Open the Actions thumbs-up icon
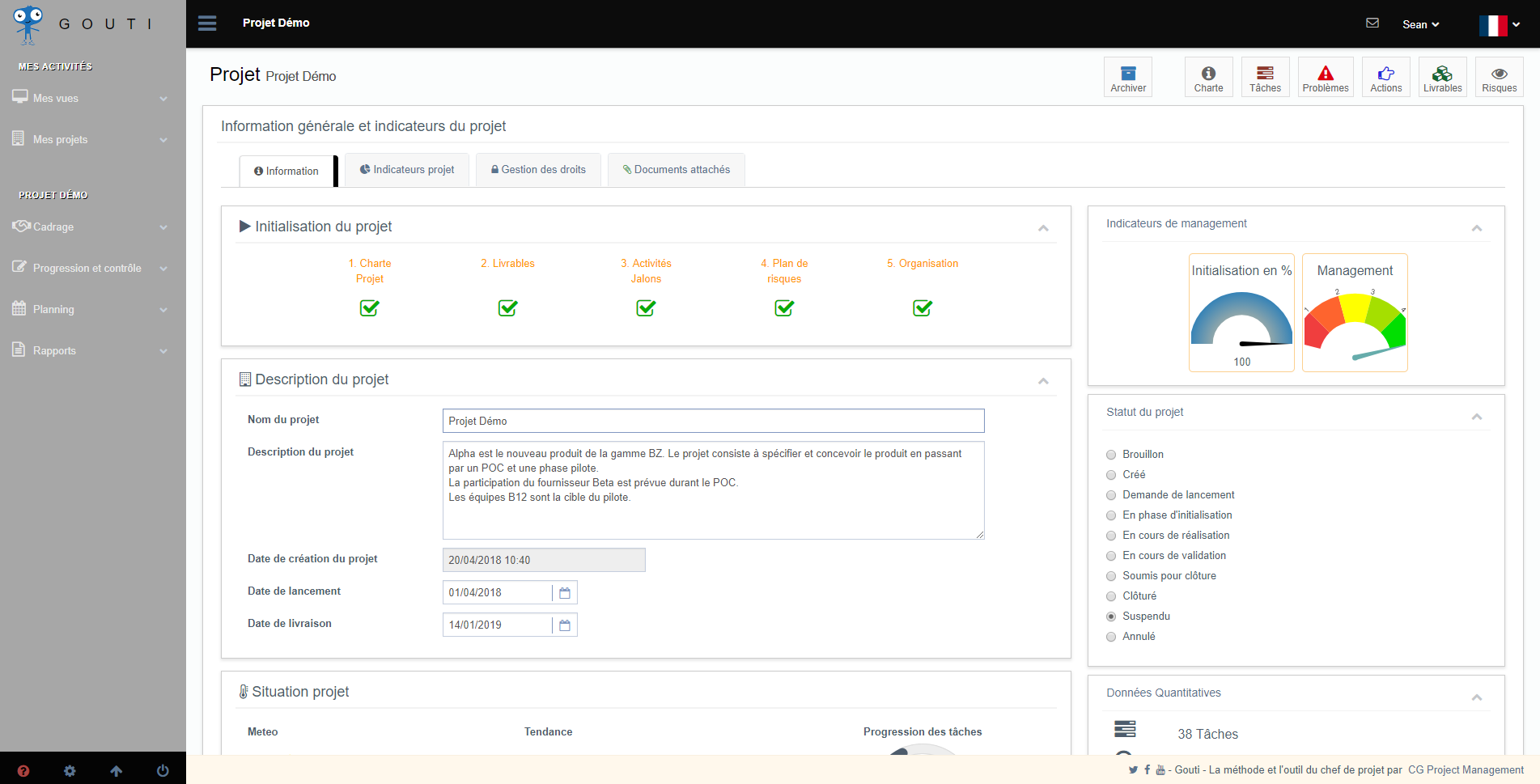Screen dimensions: 1540x784 pos(1386,78)
